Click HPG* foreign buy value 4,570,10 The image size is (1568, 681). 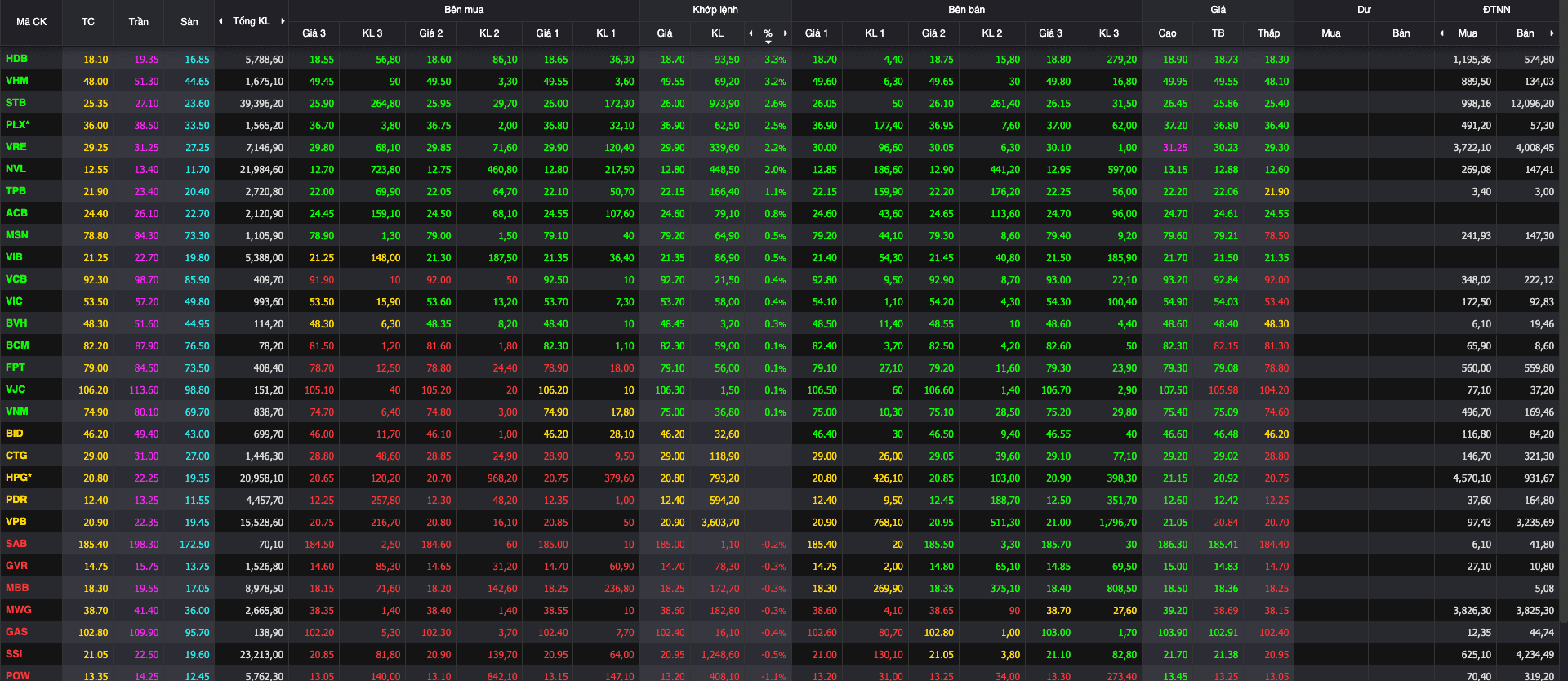coord(1472,478)
